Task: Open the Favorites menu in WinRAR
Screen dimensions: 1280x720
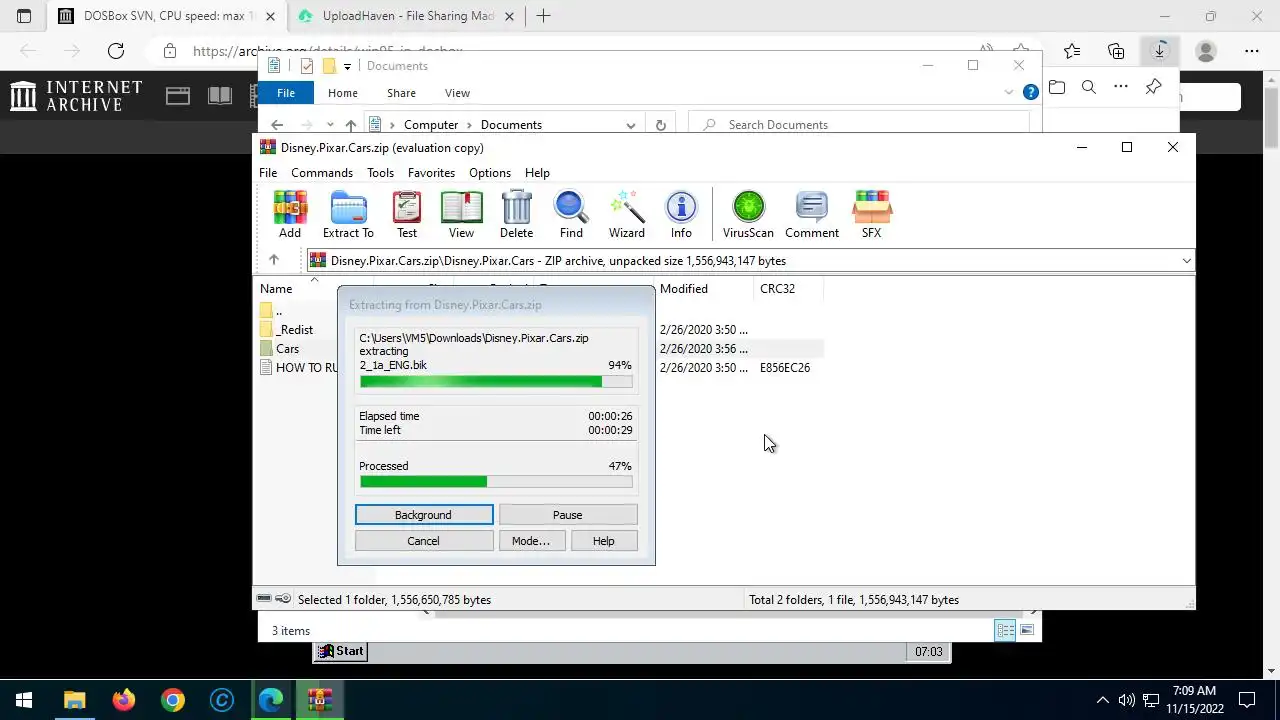Action: [431, 173]
